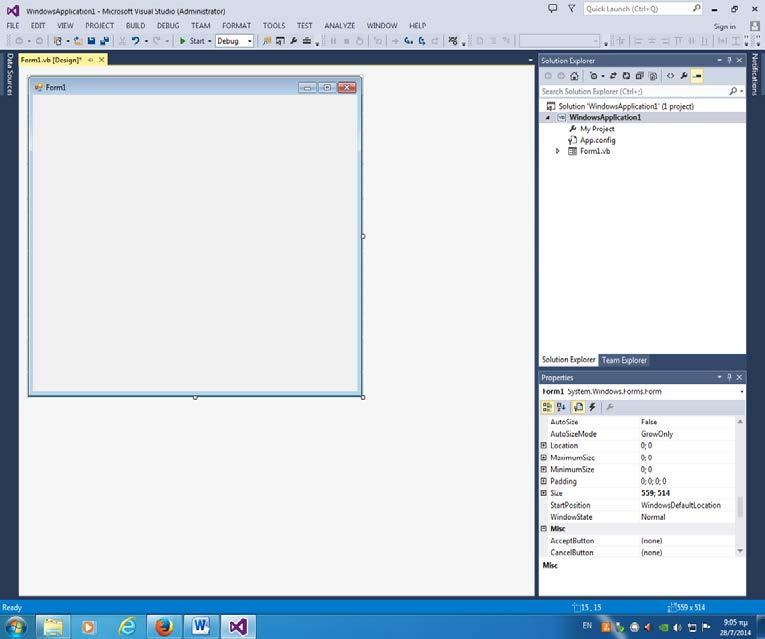Click the Step Into debug icon
This screenshot has height=639, width=765.
409,41
